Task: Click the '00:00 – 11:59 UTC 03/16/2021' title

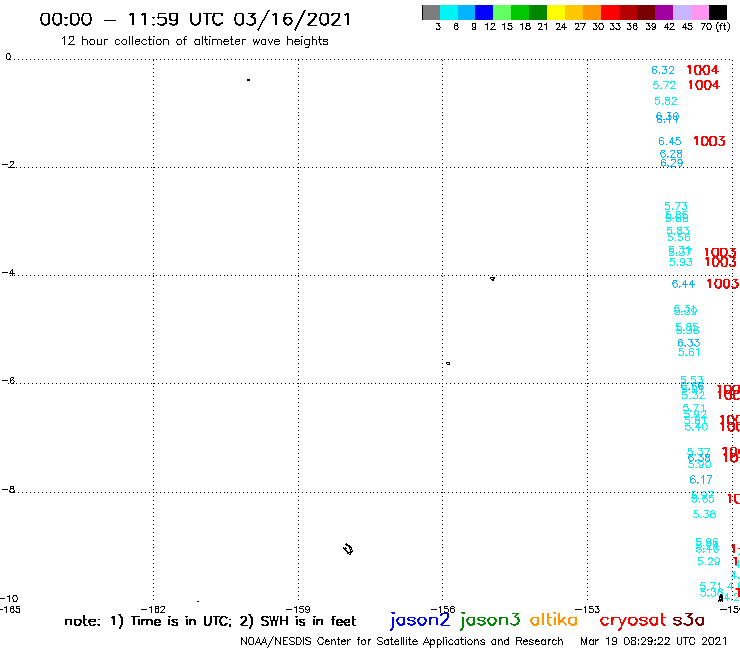Action: pos(195,19)
